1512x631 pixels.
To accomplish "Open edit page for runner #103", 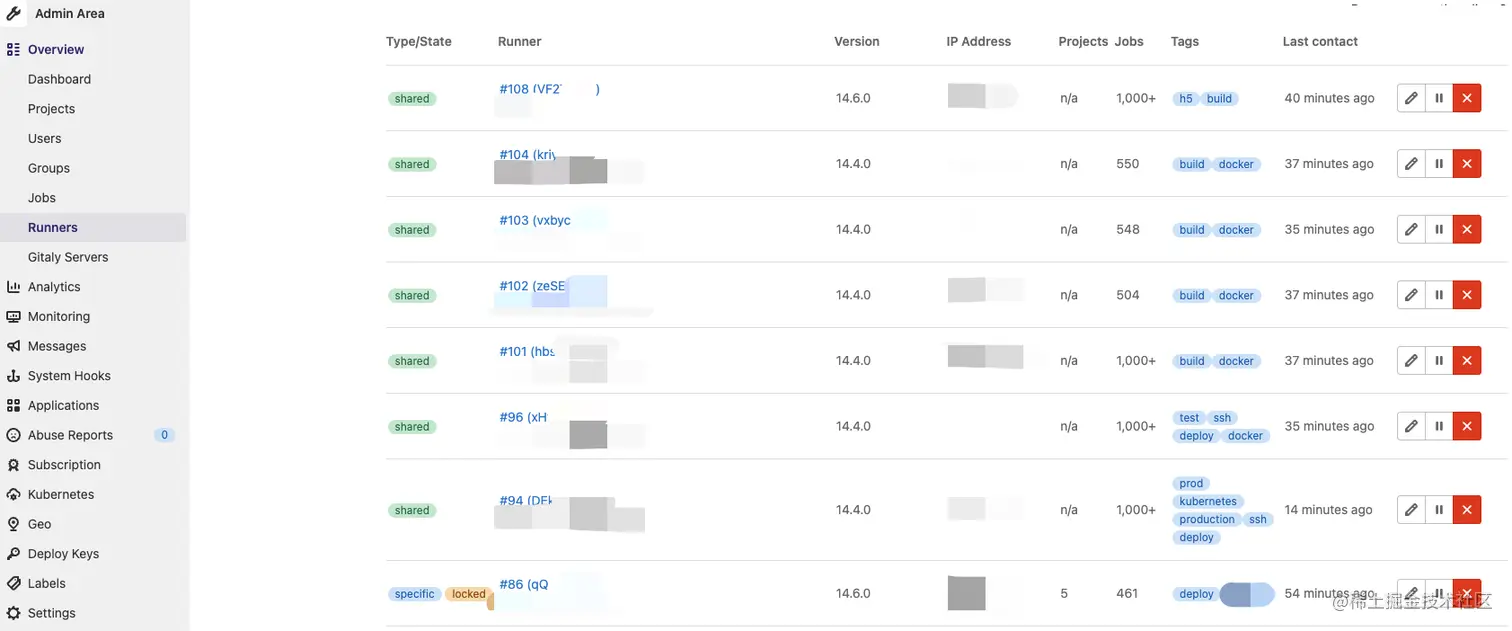I will pos(1411,229).
